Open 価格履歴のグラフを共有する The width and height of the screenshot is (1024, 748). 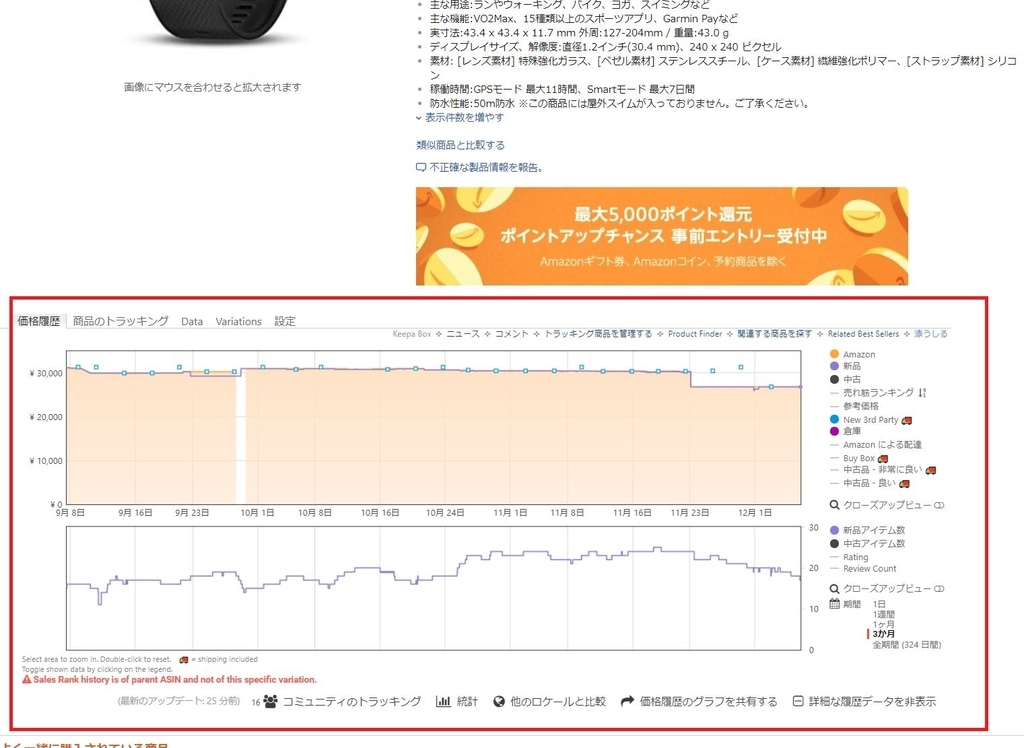point(709,701)
